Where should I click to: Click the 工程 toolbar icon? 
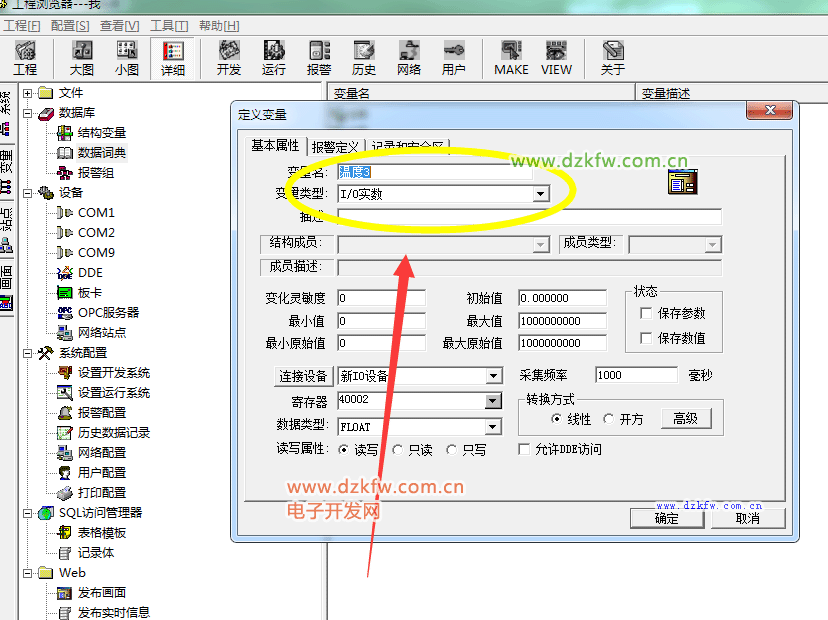[x=25, y=58]
